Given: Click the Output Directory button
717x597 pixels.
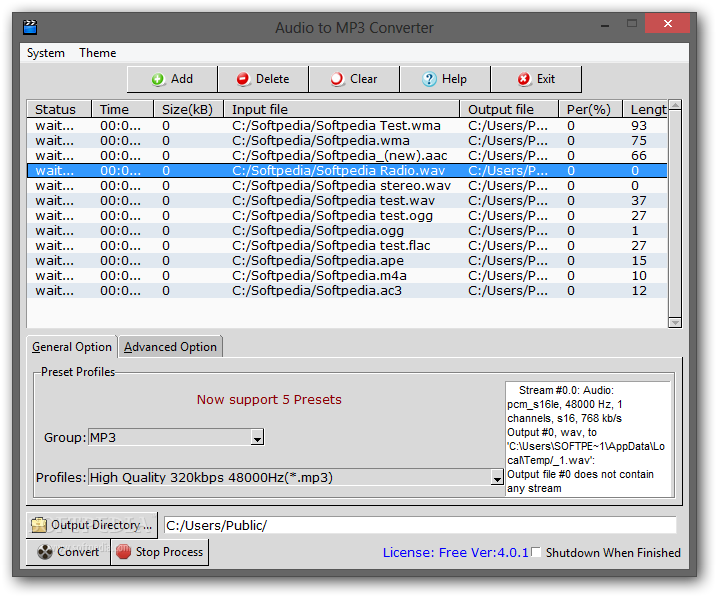Looking at the screenshot, I should coord(91,525).
